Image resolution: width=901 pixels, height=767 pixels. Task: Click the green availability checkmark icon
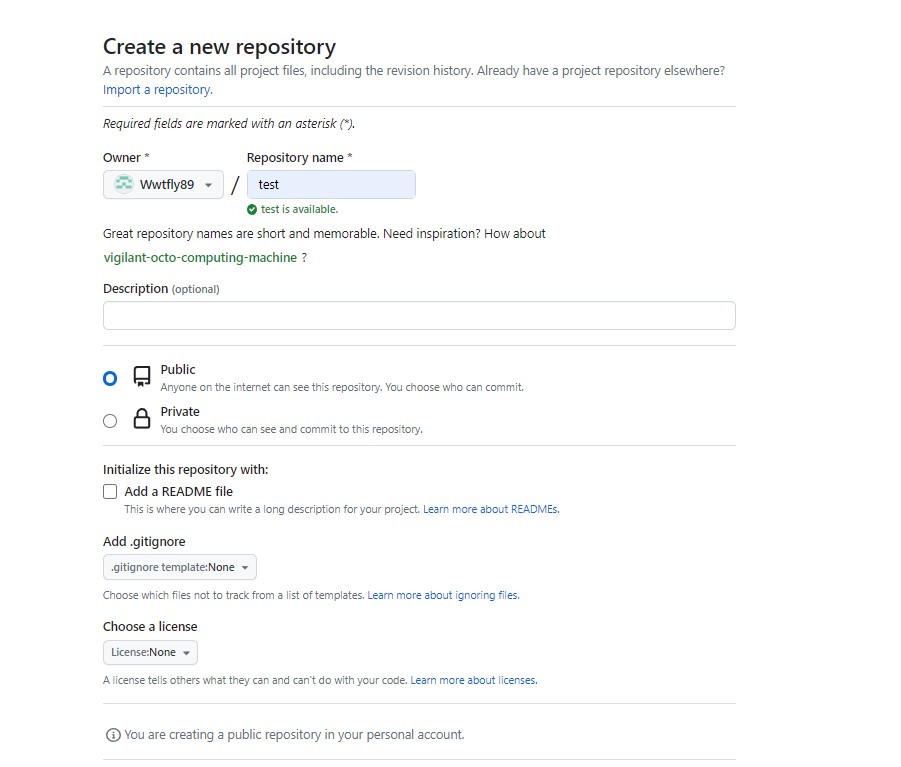pos(252,210)
